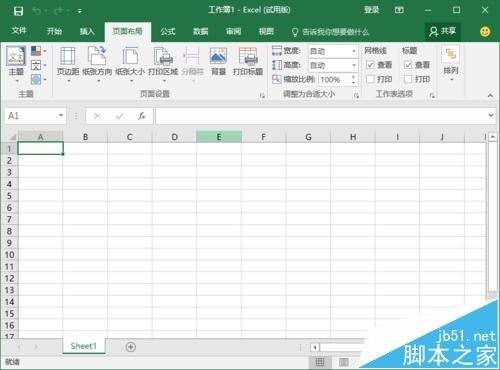
Task: Add a new sheet with plus icon
Action: click(x=131, y=347)
